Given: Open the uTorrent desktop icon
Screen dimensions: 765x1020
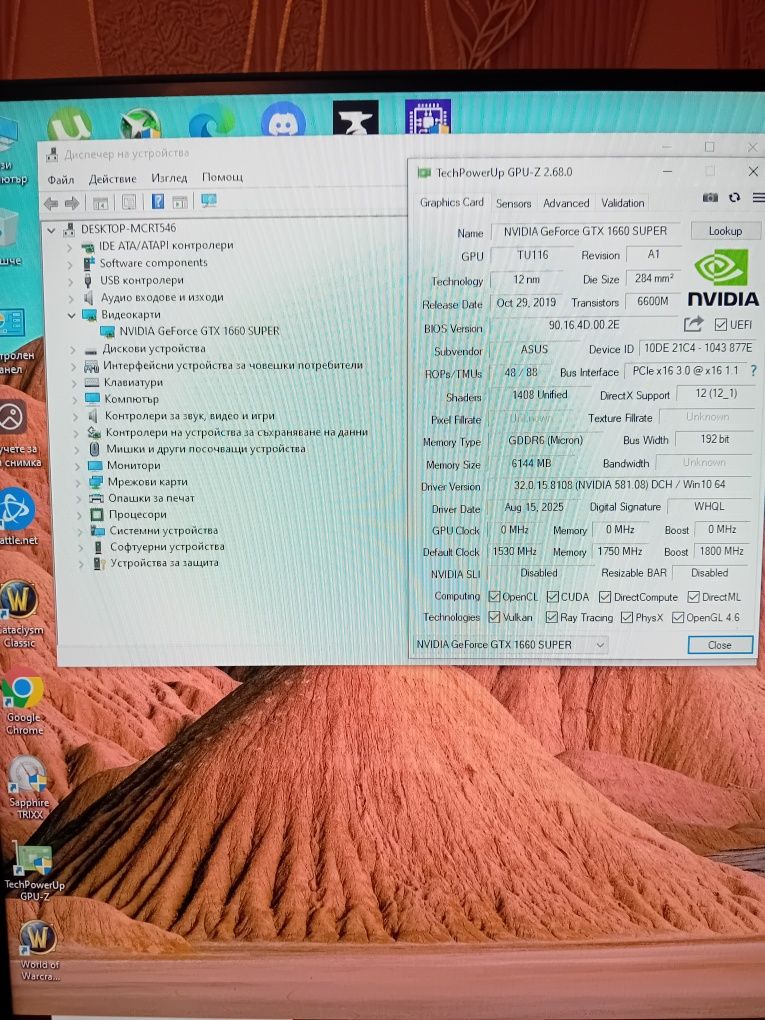Looking at the screenshot, I should [70, 124].
